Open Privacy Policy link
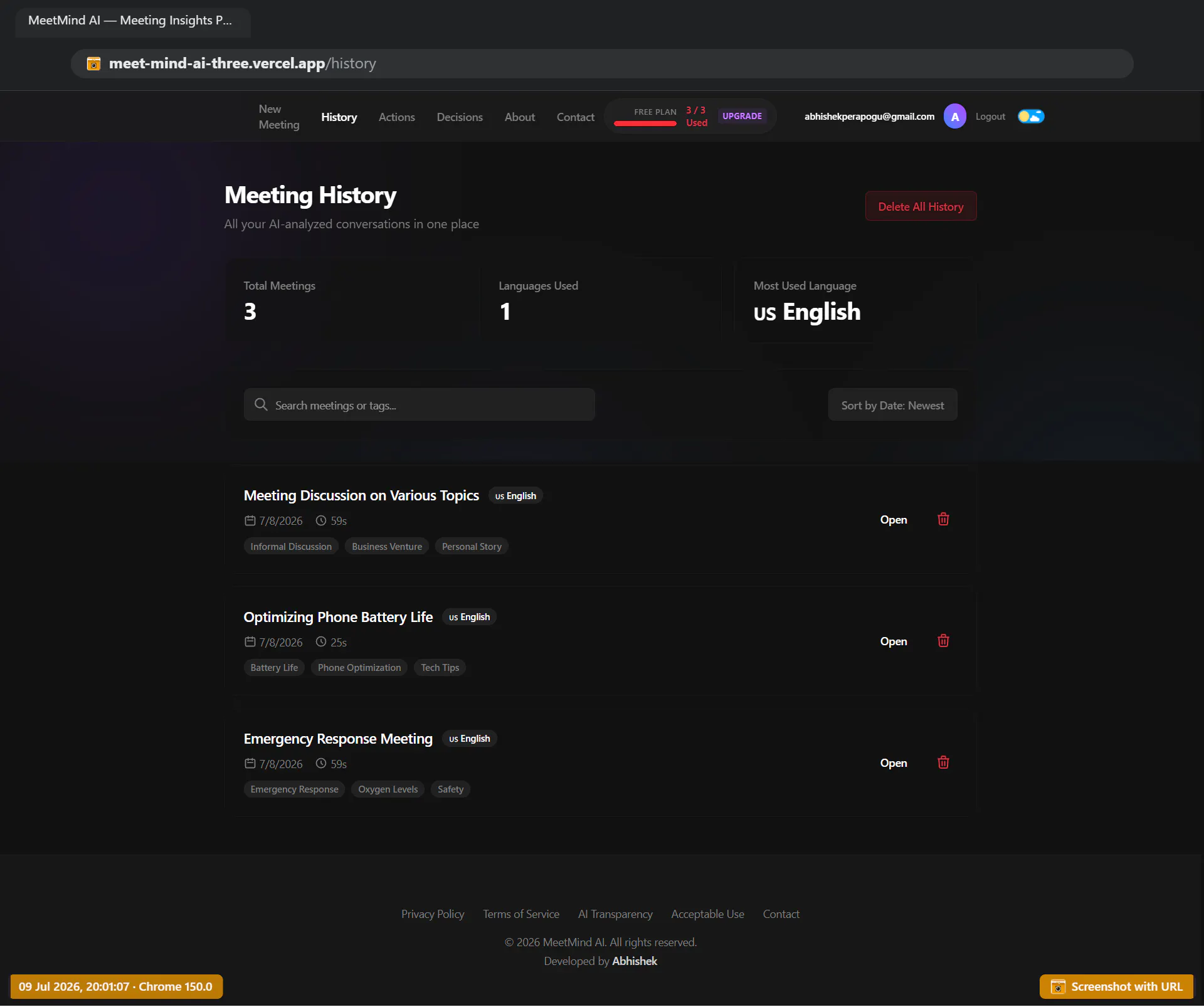Viewport: 1204px width, 1007px height. [x=433, y=915]
